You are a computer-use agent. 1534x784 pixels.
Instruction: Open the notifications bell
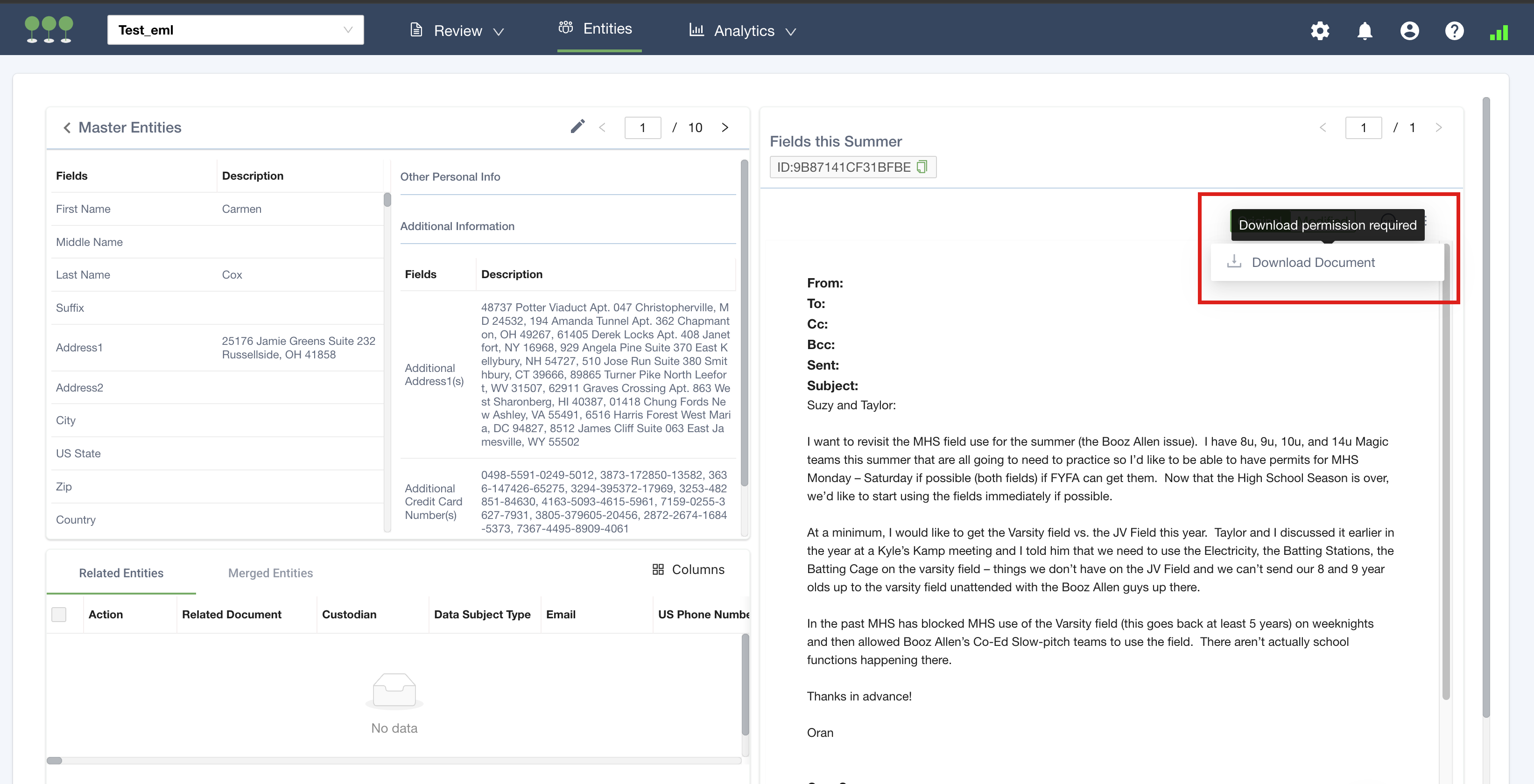pos(1364,30)
